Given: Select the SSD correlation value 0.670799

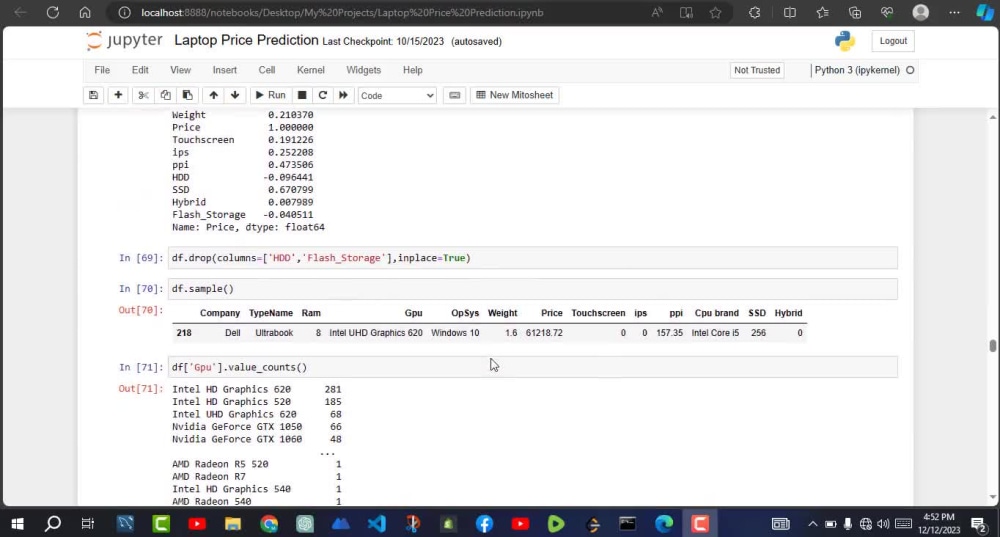Looking at the screenshot, I should [x=290, y=189].
